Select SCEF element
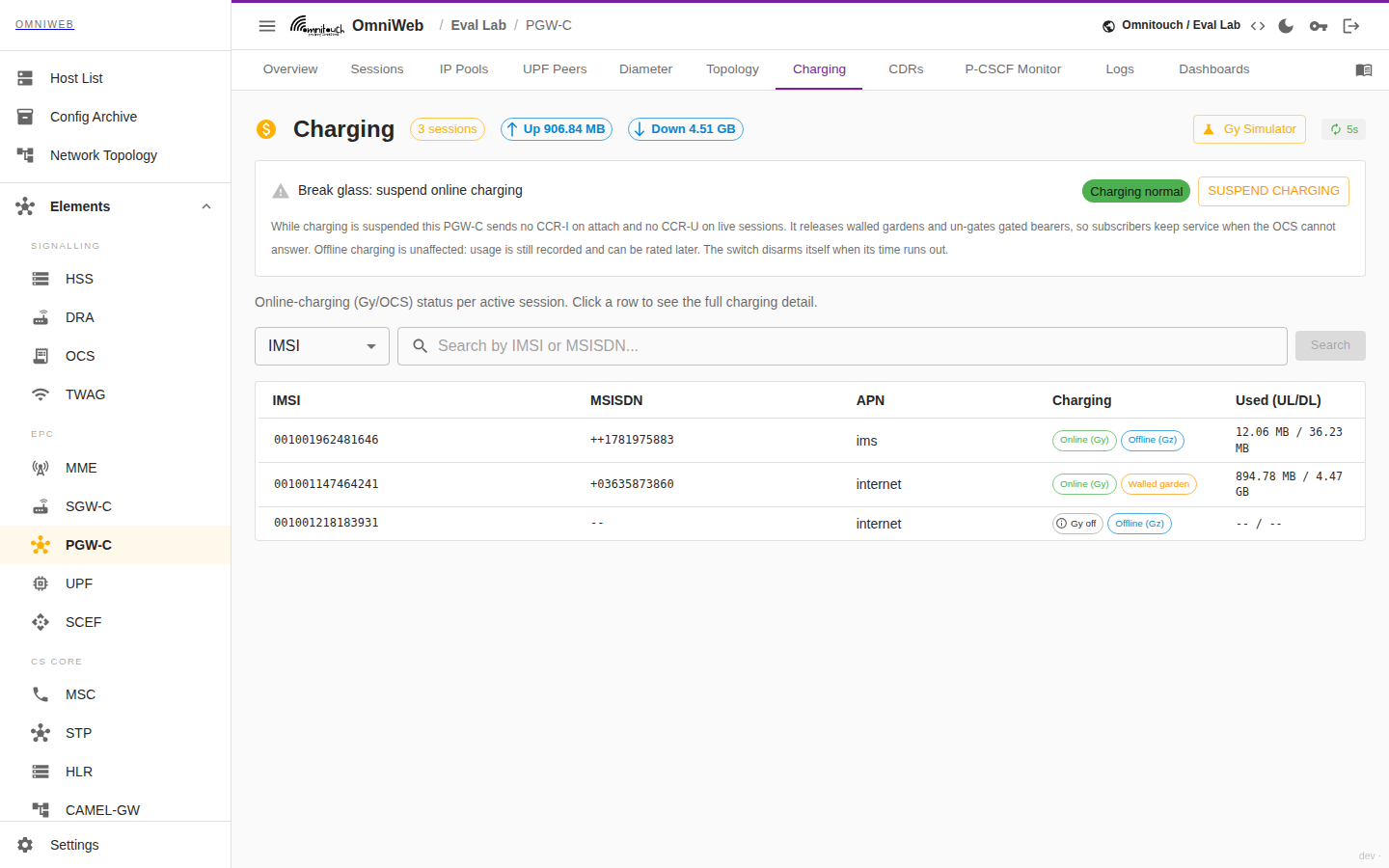The height and width of the screenshot is (868, 1389). point(115,622)
